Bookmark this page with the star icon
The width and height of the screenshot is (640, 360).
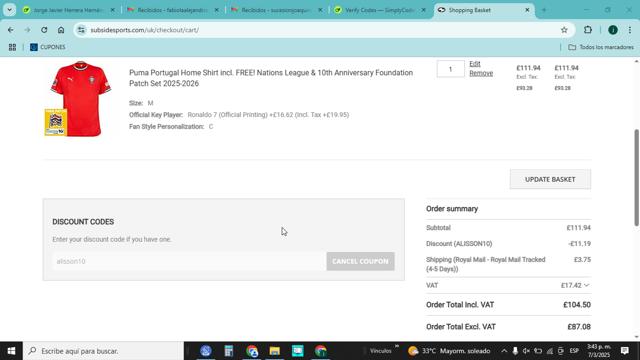coord(564,30)
